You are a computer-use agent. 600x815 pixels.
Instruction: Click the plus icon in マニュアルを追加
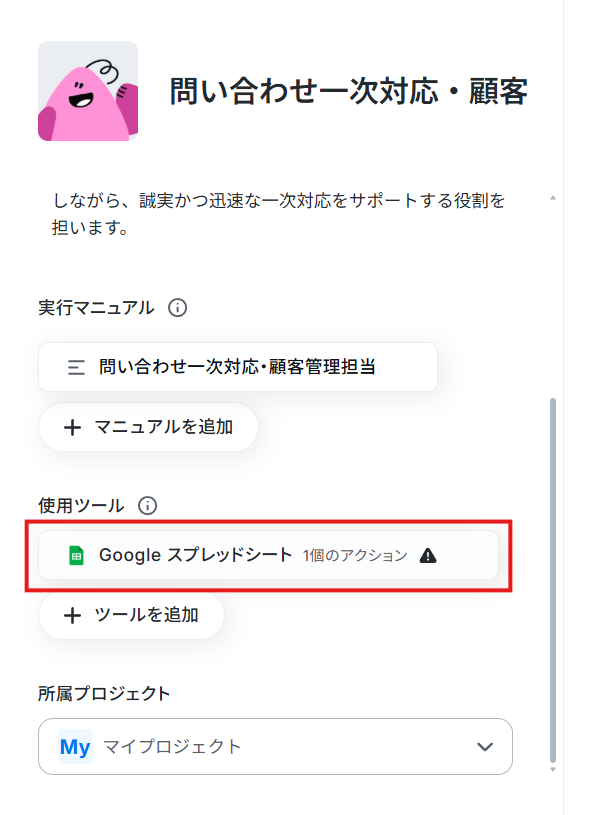point(72,427)
